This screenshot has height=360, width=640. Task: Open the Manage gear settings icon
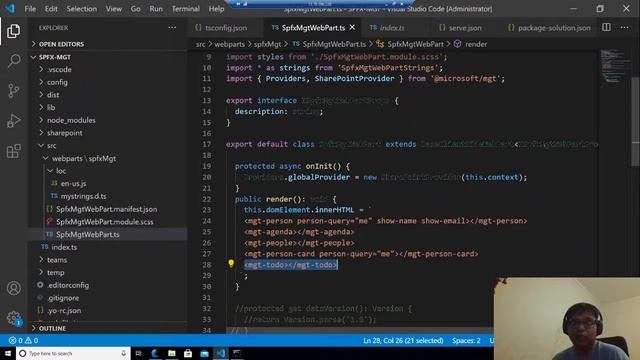coord(13,318)
